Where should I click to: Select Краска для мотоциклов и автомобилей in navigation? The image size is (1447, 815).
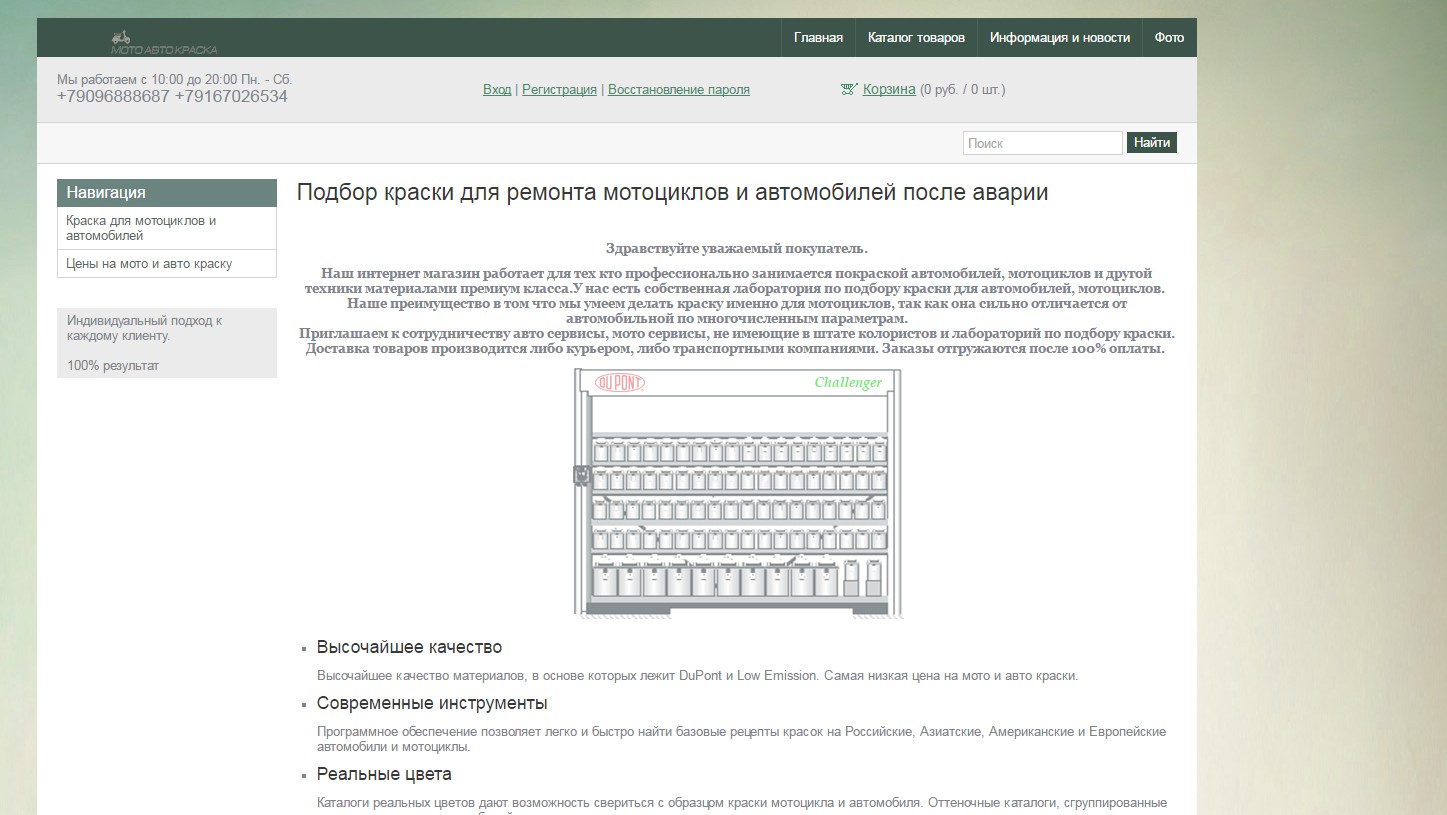tap(167, 228)
